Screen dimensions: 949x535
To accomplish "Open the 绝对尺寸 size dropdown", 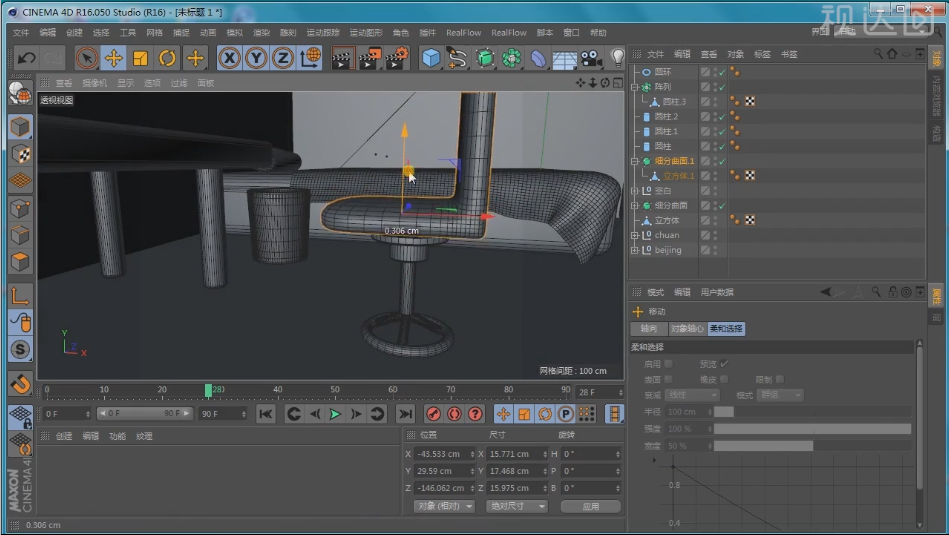I will point(517,506).
